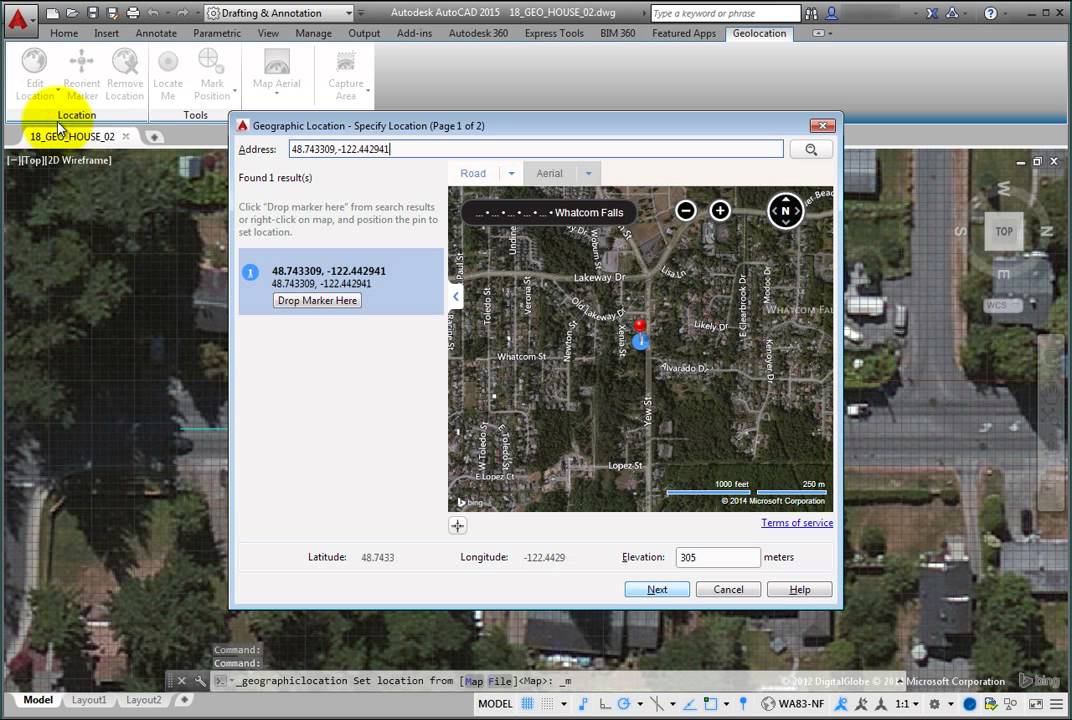Click the Help button in dialog

coord(799,589)
